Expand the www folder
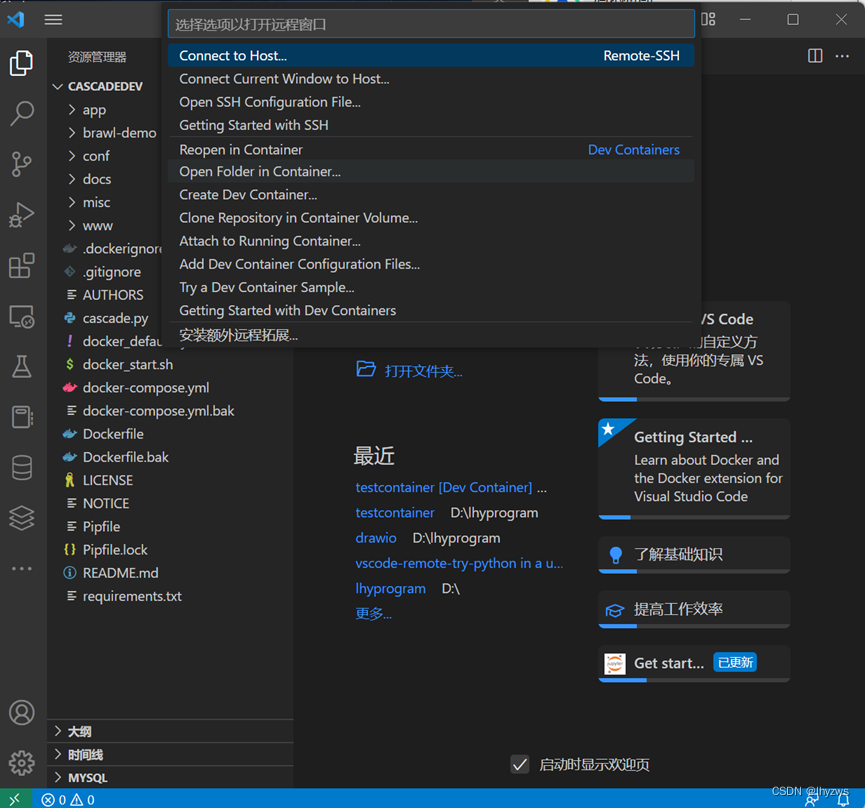 click(x=72, y=226)
